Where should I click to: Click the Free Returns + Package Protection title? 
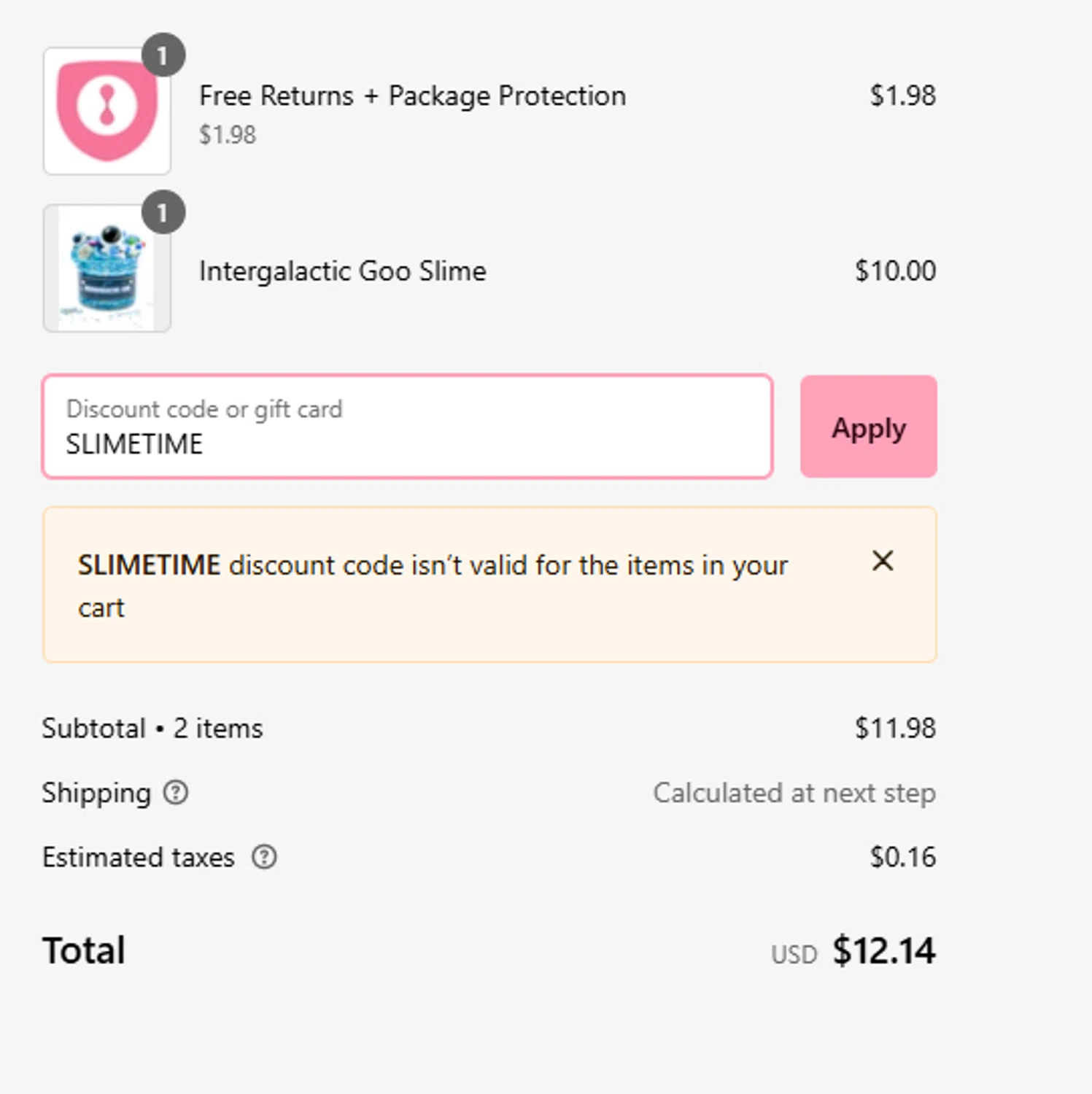412,96
